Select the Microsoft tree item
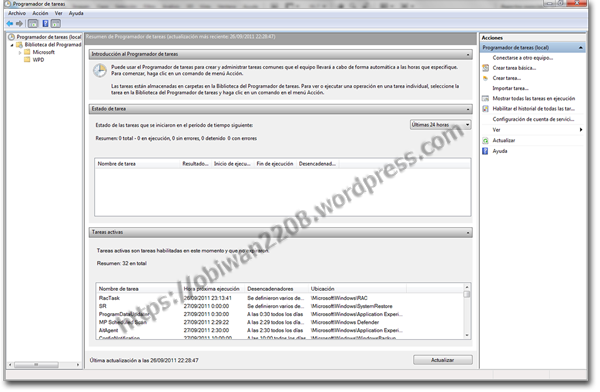 coord(44,52)
